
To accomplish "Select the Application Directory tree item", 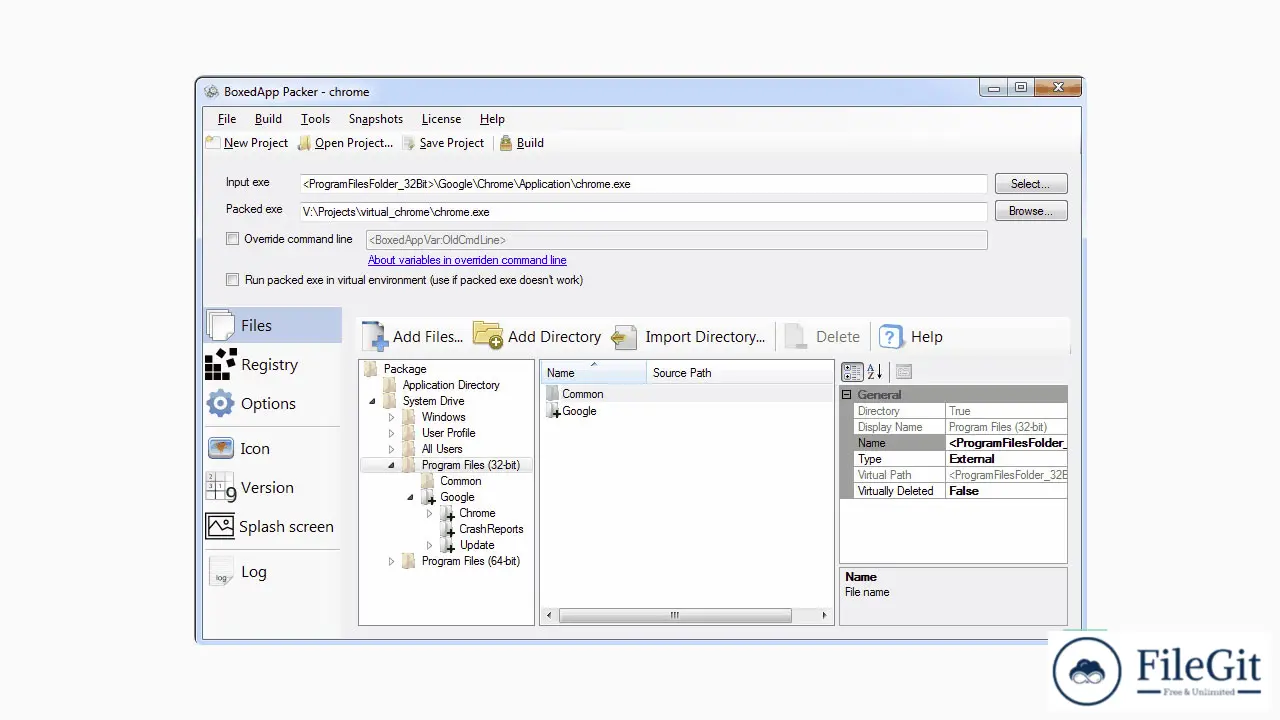I will (451, 385).
